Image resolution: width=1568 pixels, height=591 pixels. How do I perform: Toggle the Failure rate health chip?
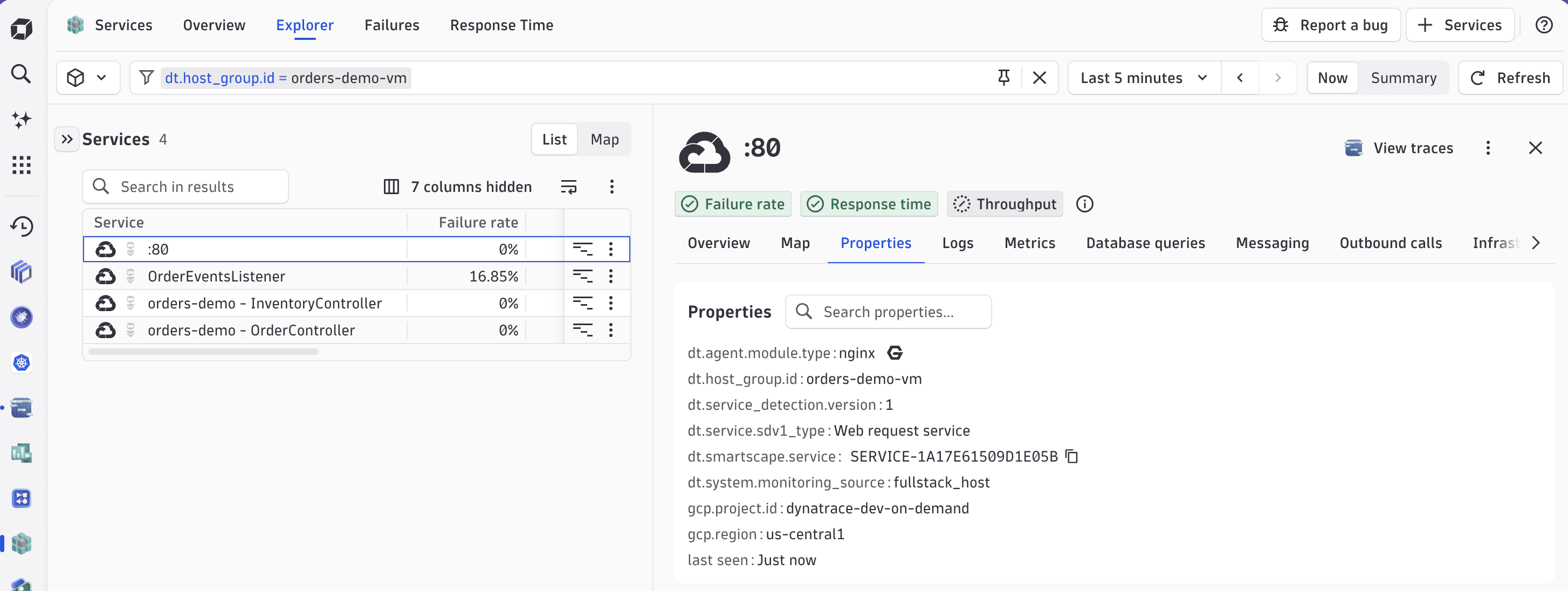click(732, 204)
